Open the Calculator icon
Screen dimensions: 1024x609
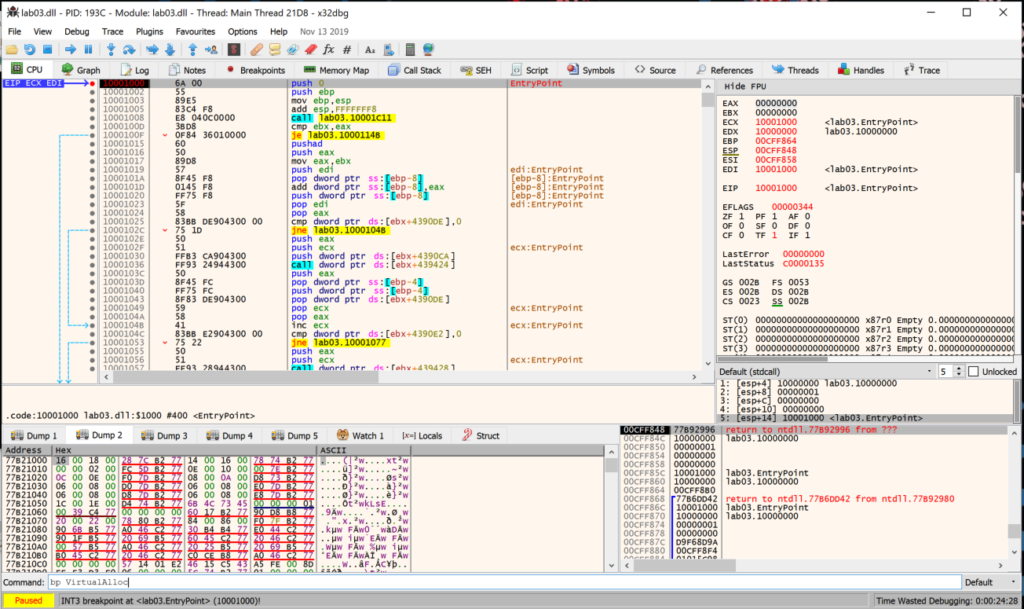(x=410, y=50)
